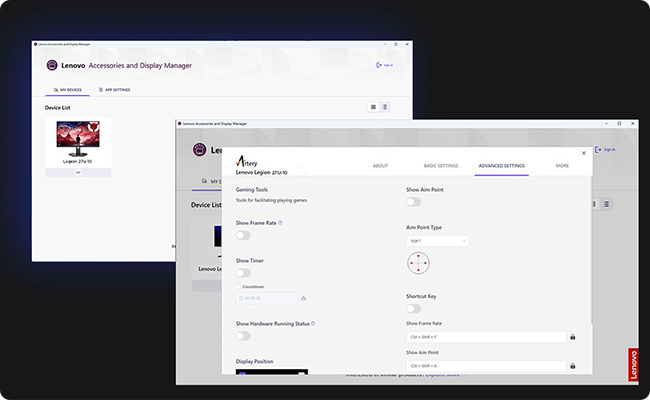This screenshot has width=650, height=400.
Task: Switch to grid view in back window
Action: tap(374, 107)
